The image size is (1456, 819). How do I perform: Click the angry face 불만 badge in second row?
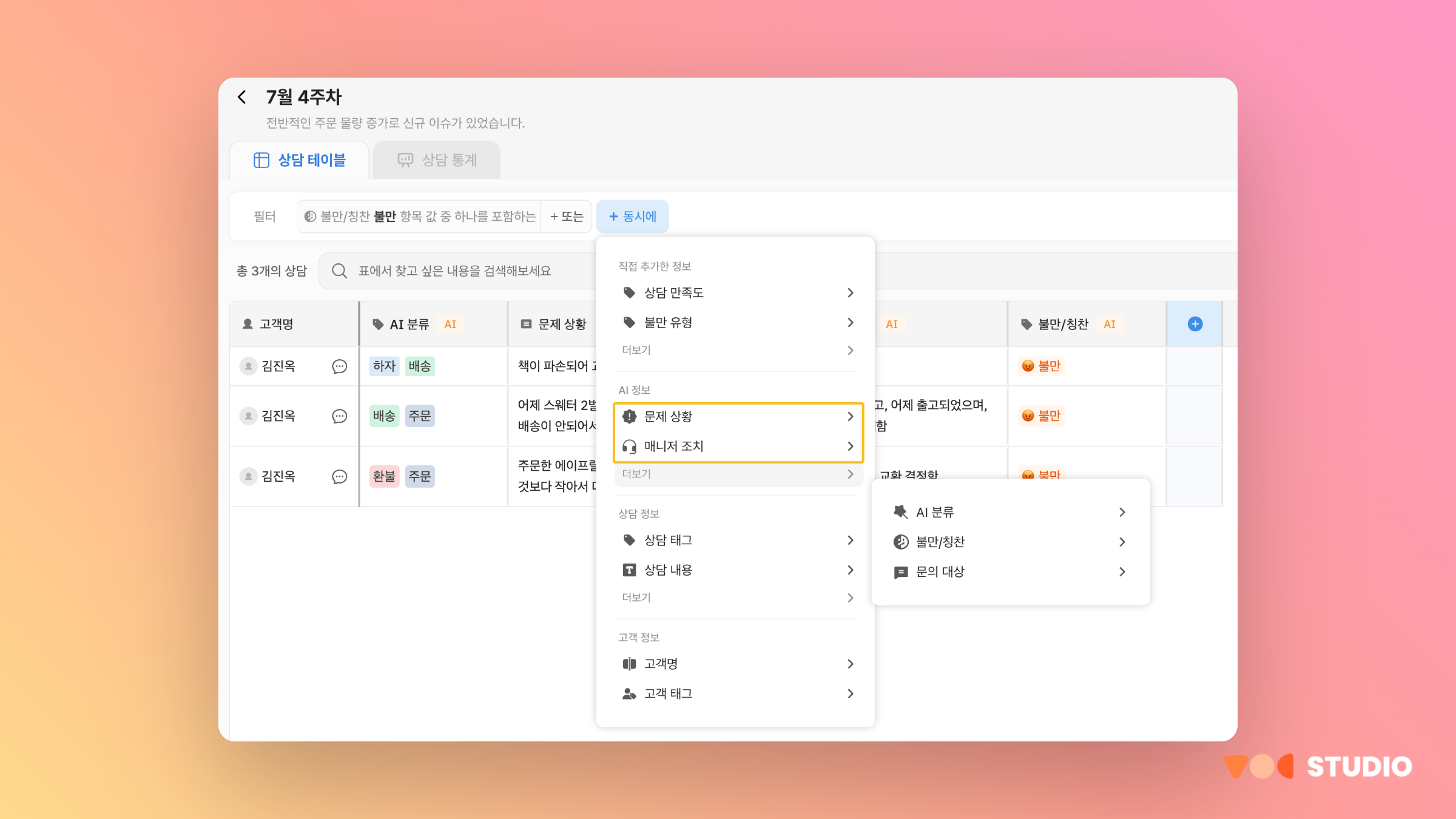click(x=1041, y=416)
